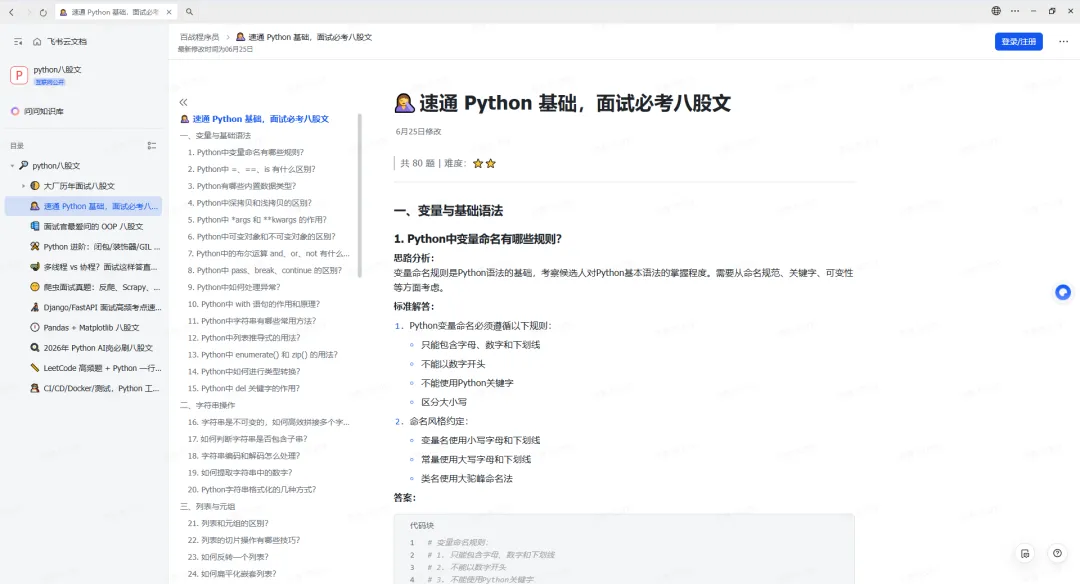This screenshot has height=584, width=1080.
Task: Open the help question-mark icon
Action: coord(1057,553)
